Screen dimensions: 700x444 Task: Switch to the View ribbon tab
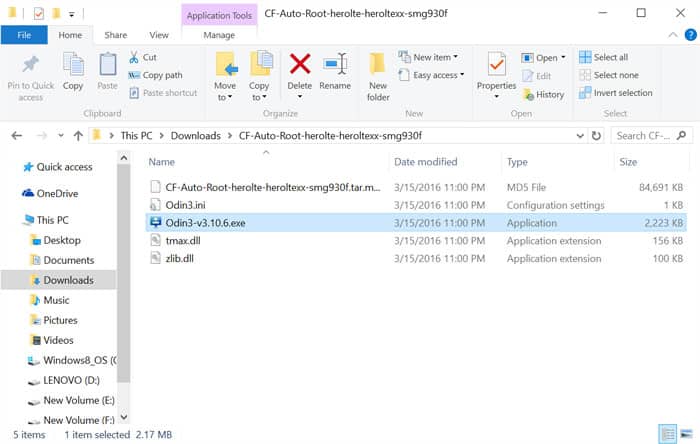click(x=159, y=35)
